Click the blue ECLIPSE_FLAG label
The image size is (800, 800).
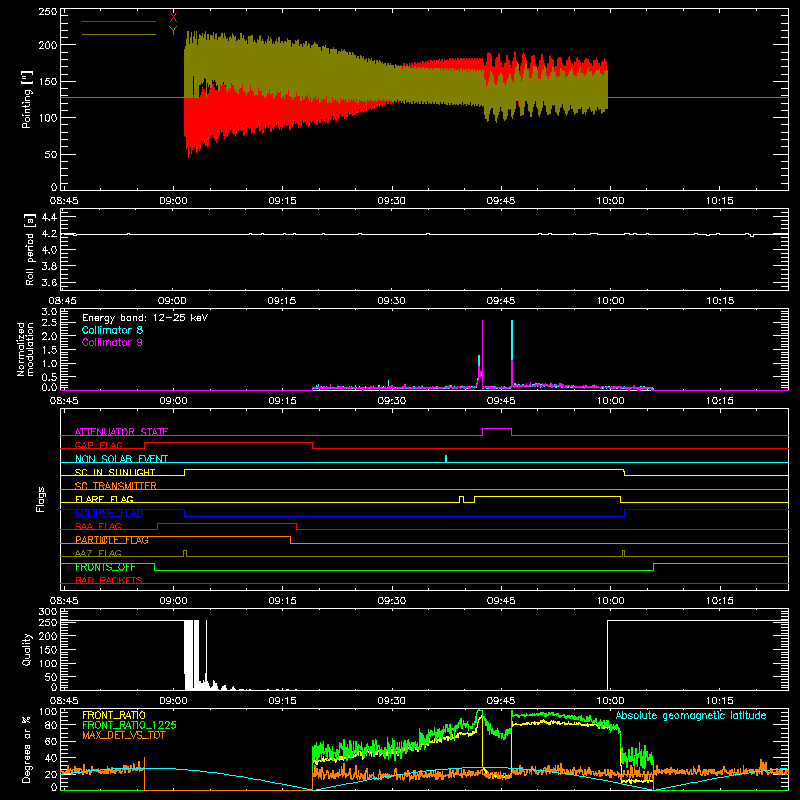(109, 513)
